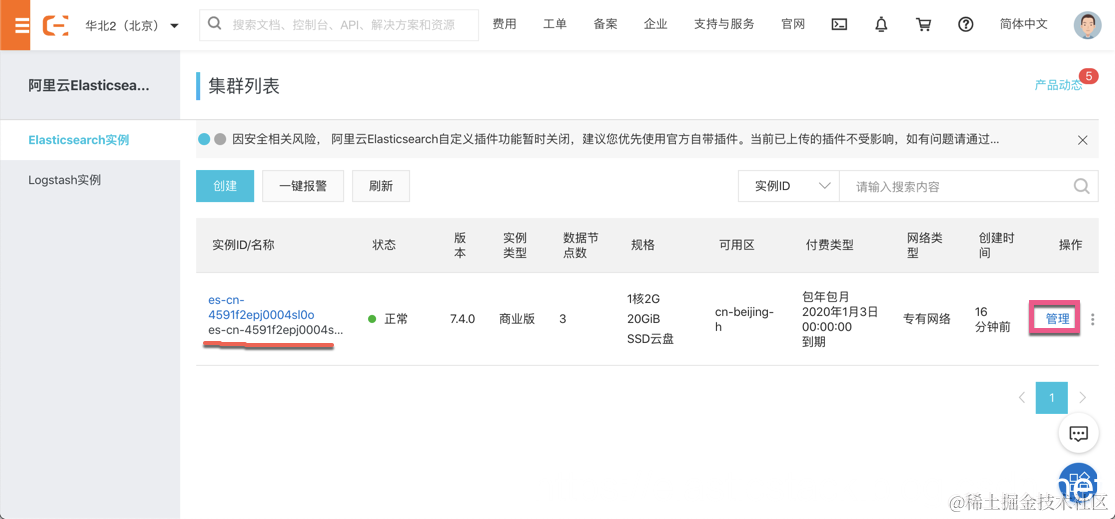
Task: Click the 集群列表 page heading
Action: (244, 86)
